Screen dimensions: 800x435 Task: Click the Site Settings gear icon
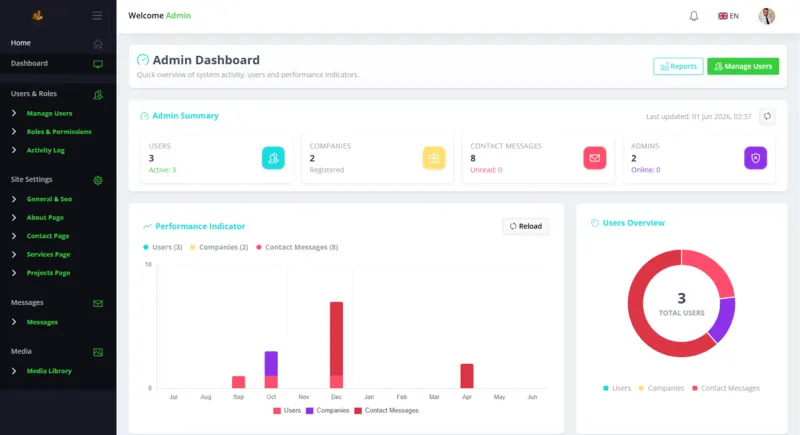click(x=98, y=181)
